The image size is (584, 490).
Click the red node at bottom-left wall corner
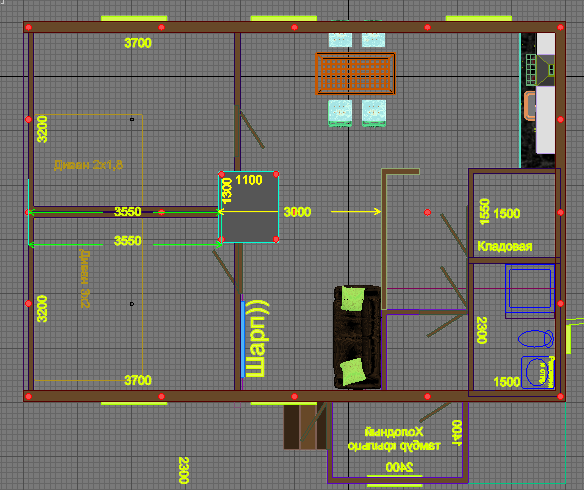coord(28,396)
